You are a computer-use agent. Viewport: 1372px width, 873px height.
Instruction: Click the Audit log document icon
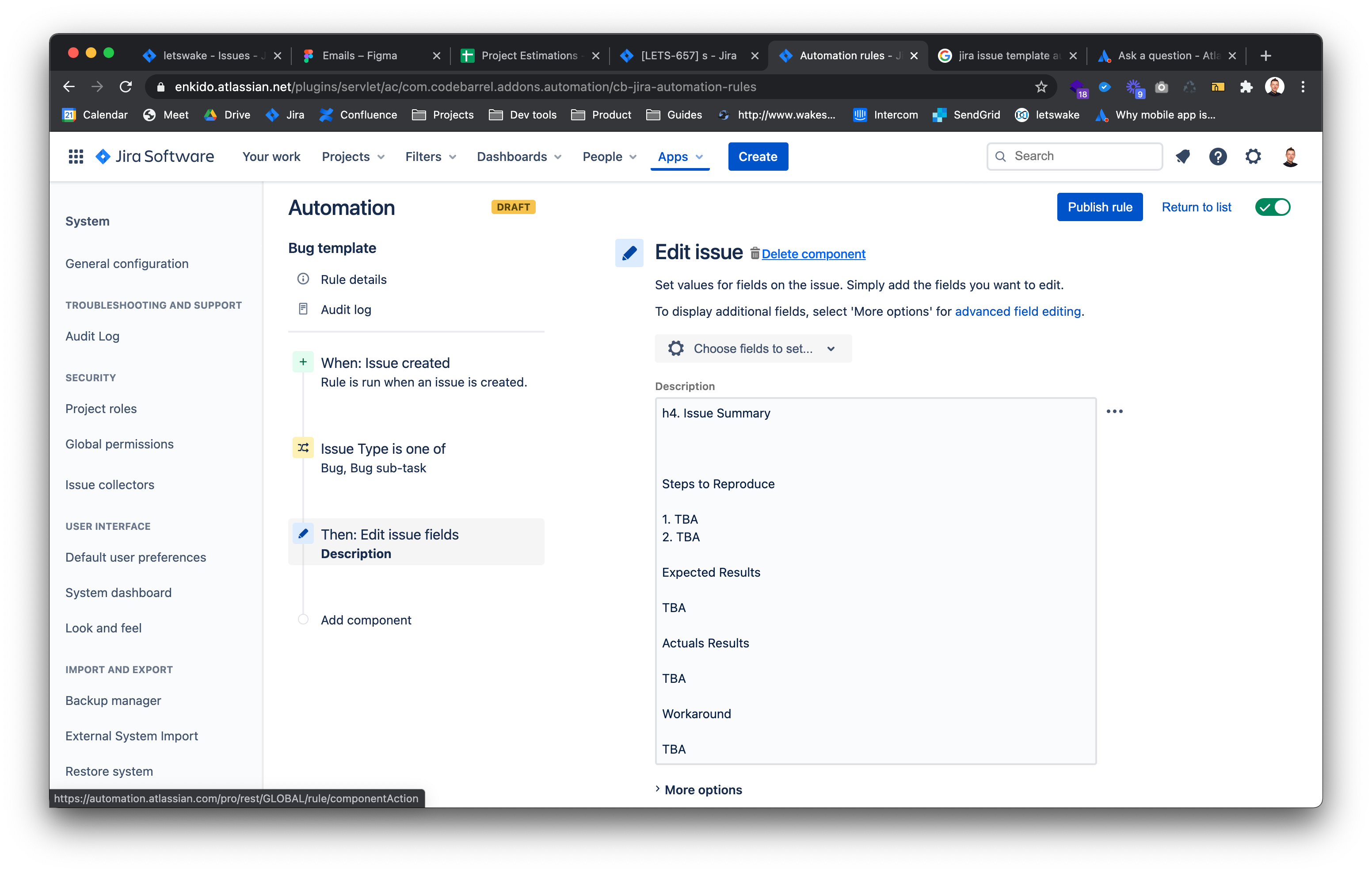(303, 309)
